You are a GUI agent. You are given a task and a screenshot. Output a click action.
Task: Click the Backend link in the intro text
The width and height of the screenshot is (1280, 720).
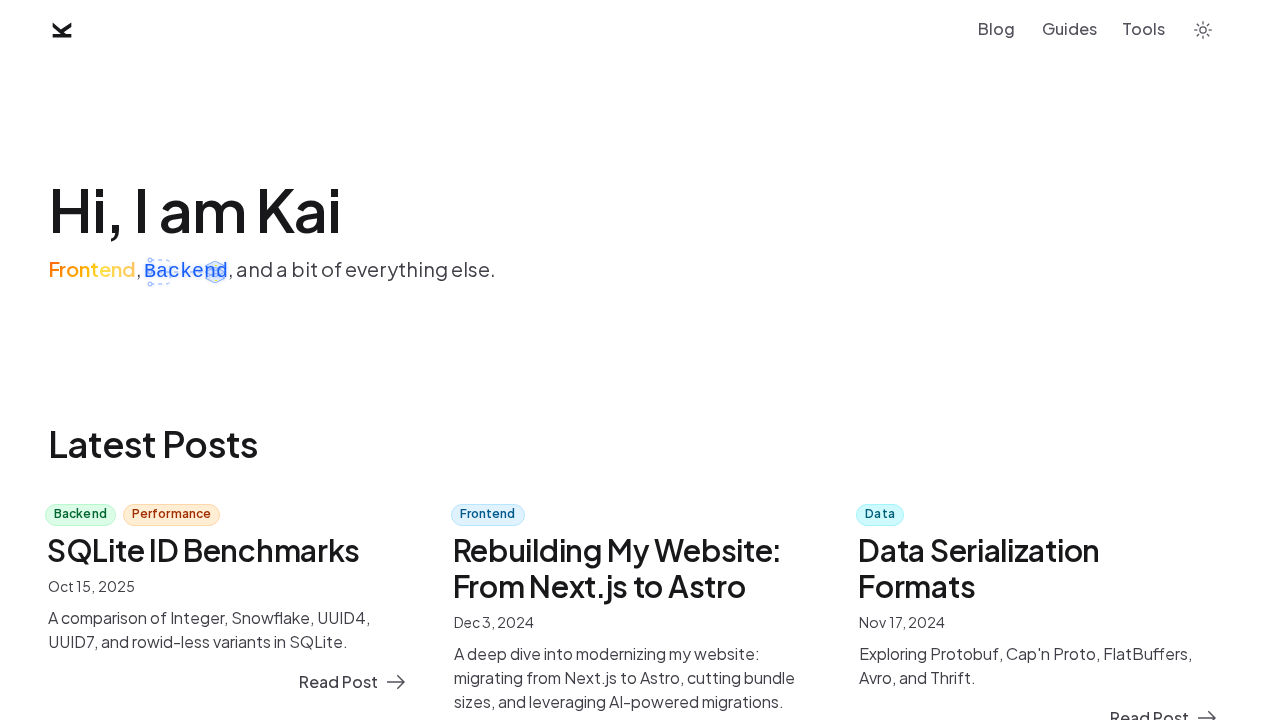(186, 268)
